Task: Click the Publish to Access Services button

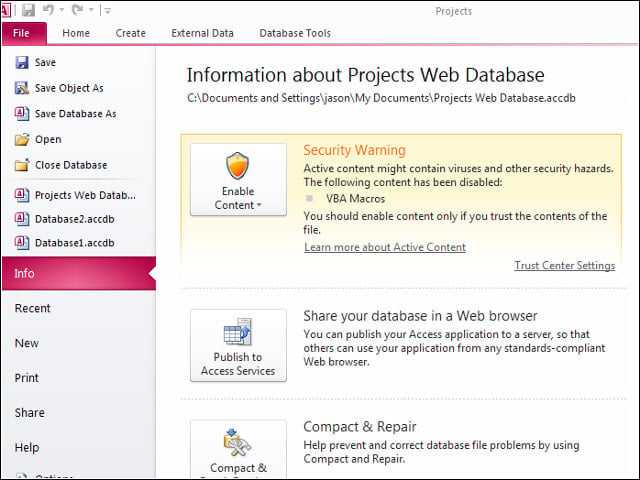Action: 238,345
